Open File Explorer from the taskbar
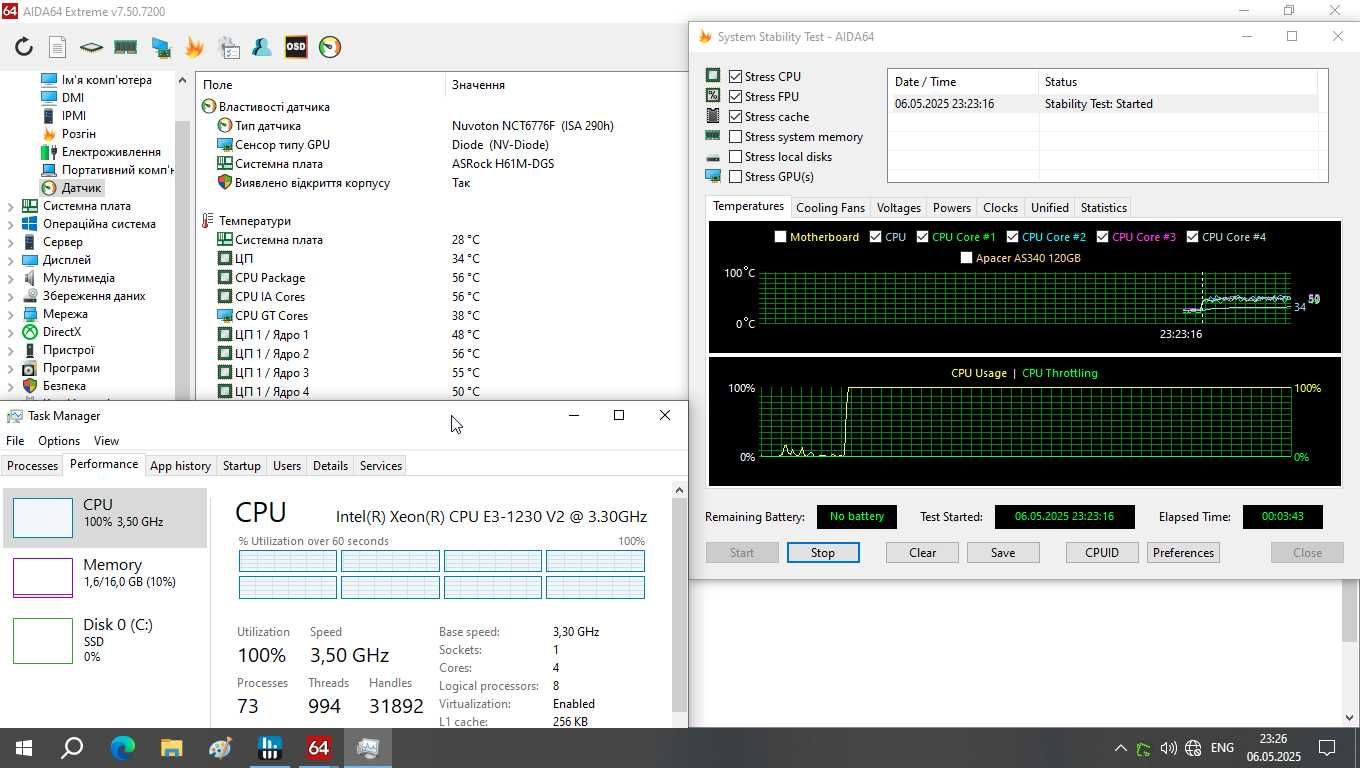Screen dimensions: 1360x768 pyautogui.click(x=171, y=748)
